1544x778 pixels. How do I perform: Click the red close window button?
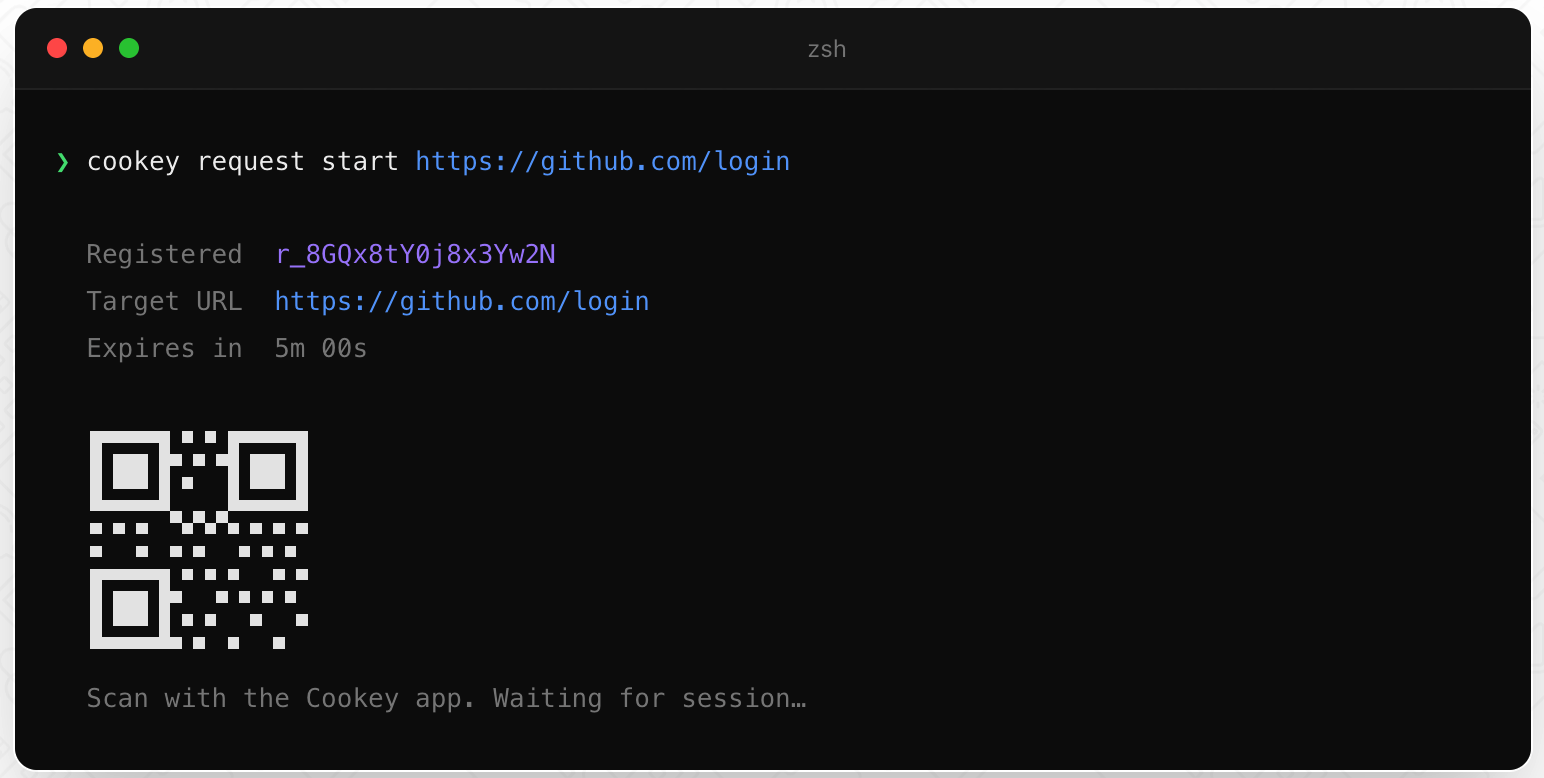[57, 48]
